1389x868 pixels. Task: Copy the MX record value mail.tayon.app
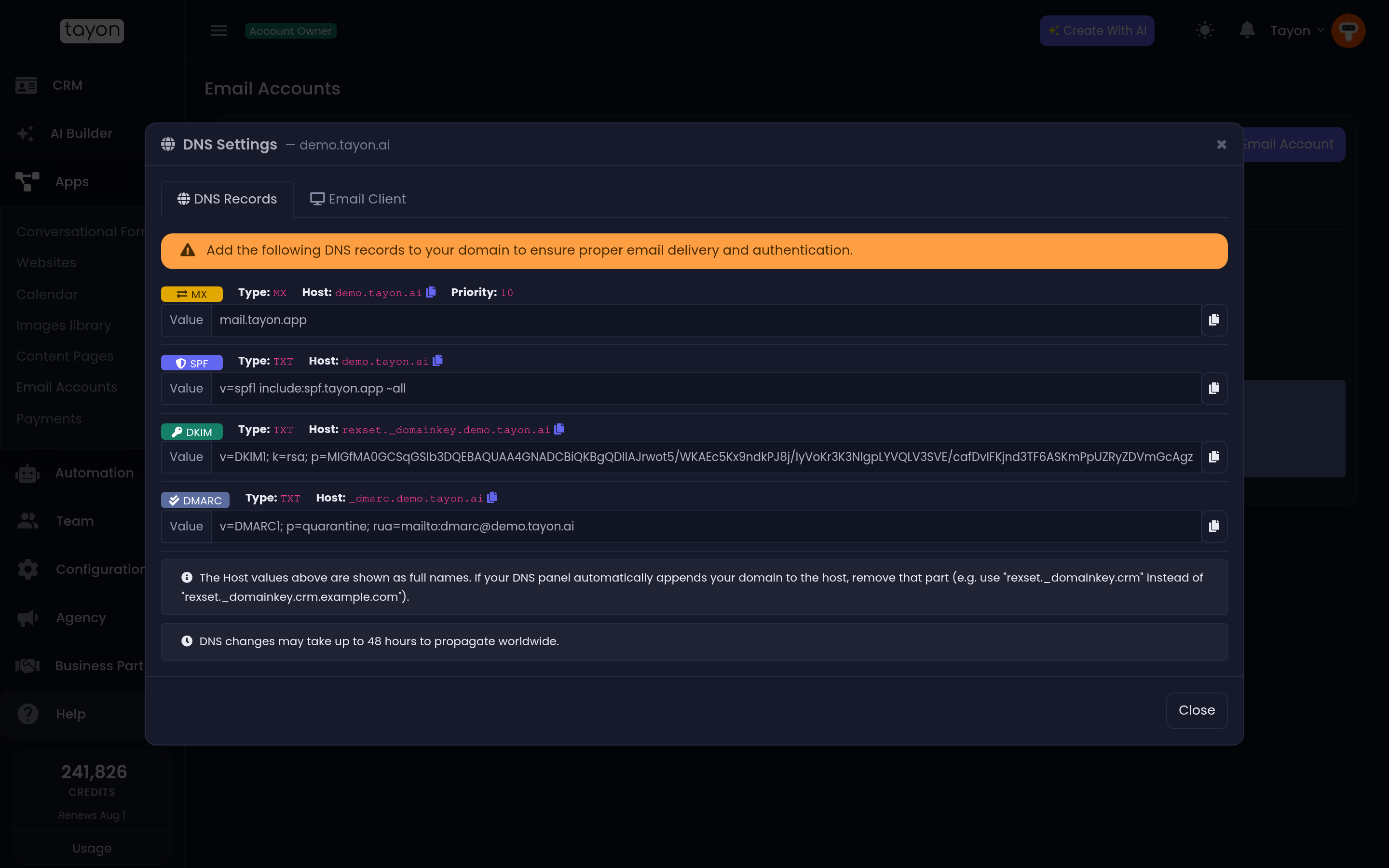(1214, 320)
